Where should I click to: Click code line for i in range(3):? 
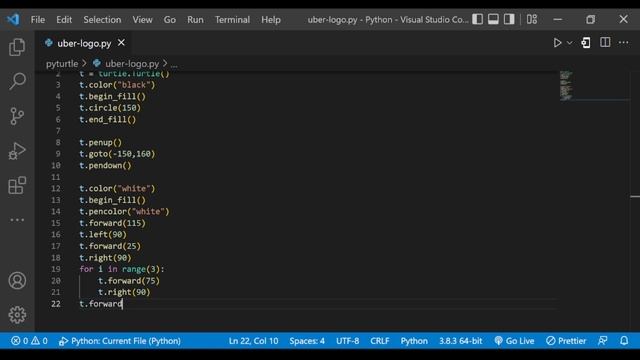tap(122, 269)
